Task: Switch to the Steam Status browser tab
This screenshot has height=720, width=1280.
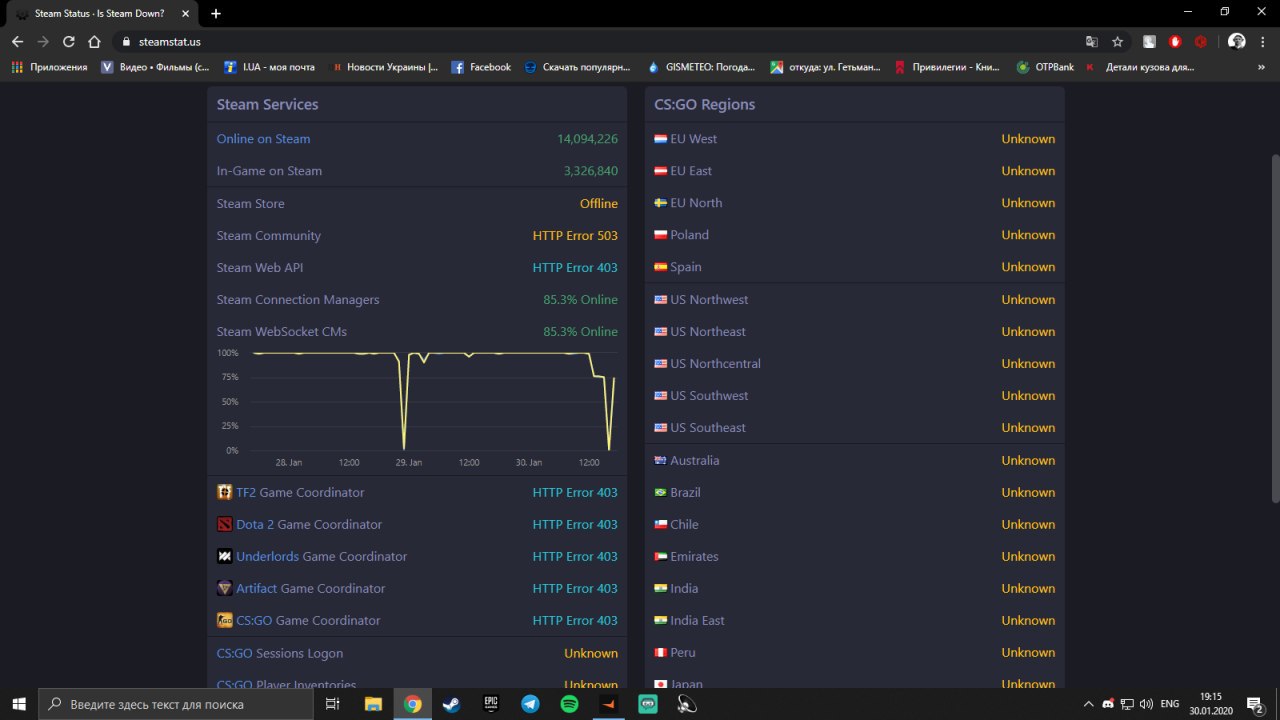Action: [100, 13]
